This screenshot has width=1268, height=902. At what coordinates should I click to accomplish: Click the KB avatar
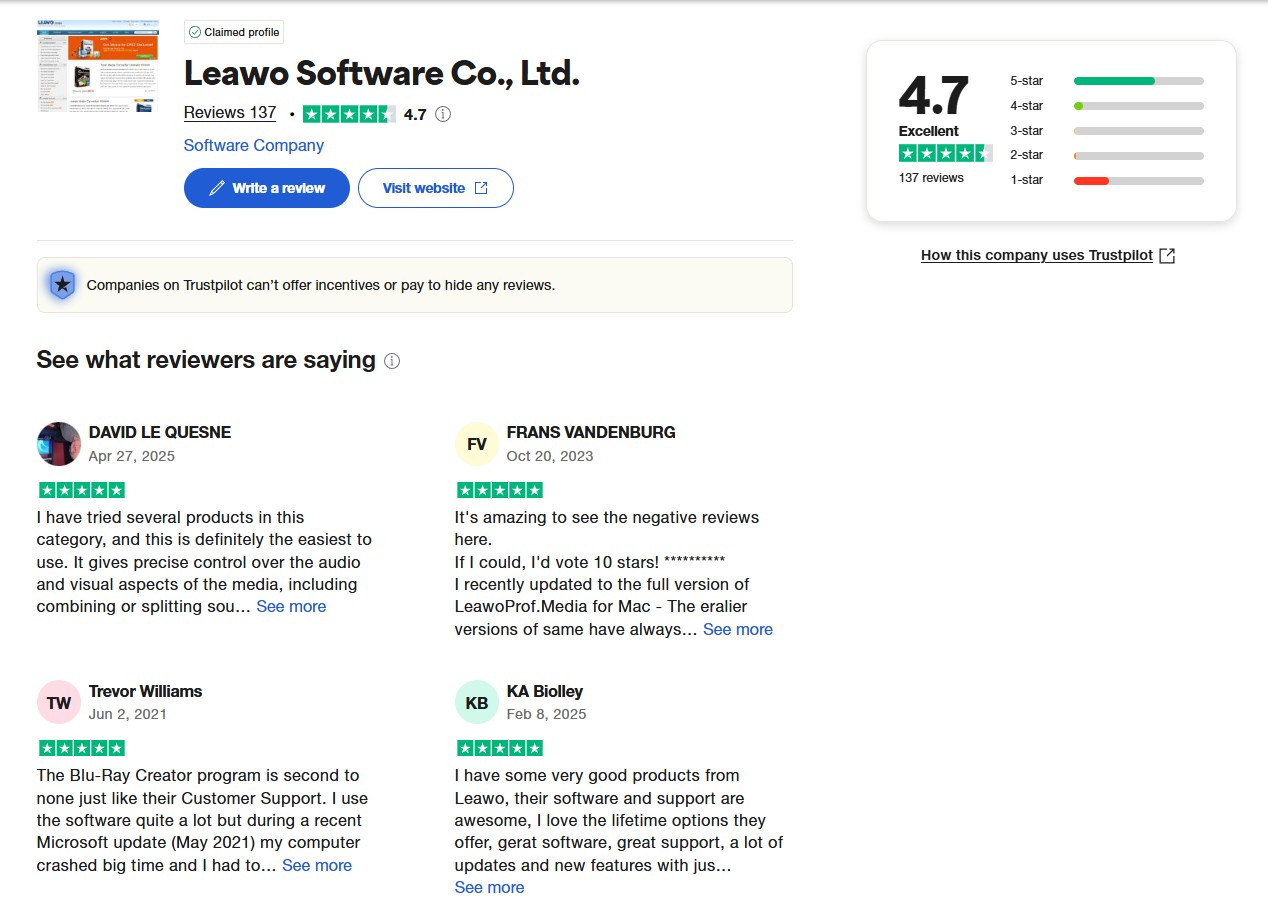pos(477,703)
